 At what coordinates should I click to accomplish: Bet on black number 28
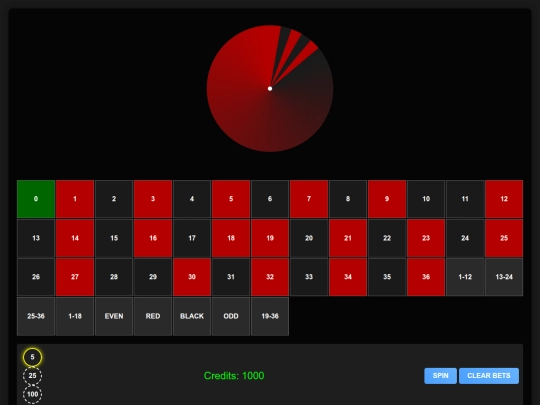click(x=114, y=277)
